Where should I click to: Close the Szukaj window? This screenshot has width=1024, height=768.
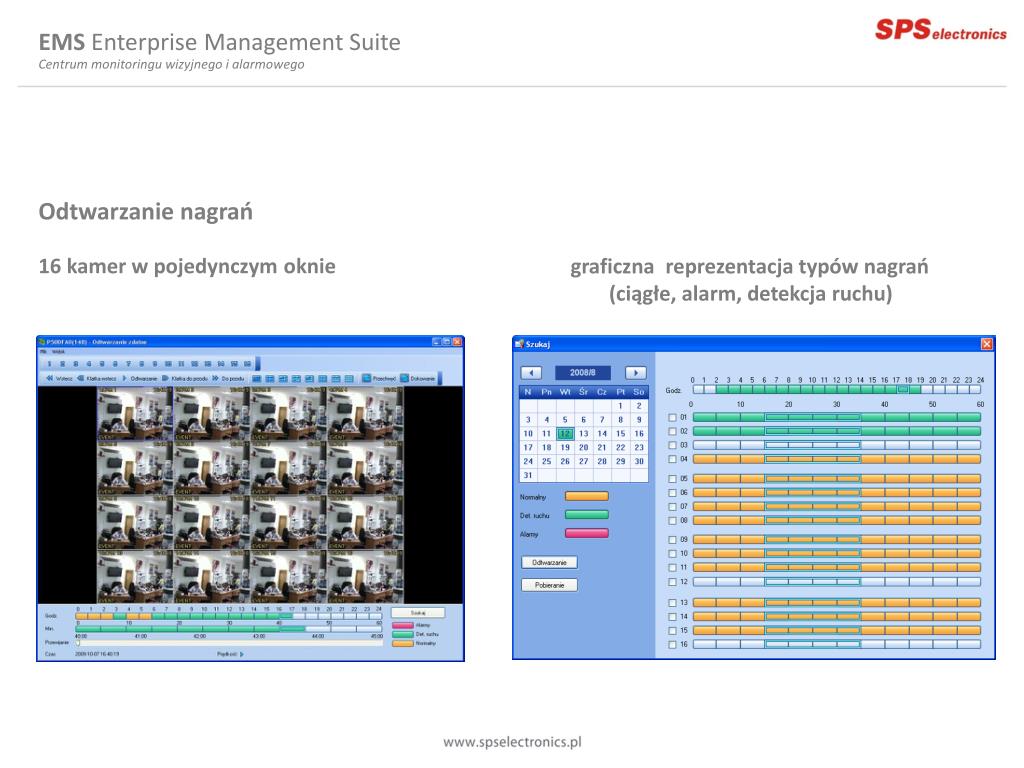pos(987,344)
